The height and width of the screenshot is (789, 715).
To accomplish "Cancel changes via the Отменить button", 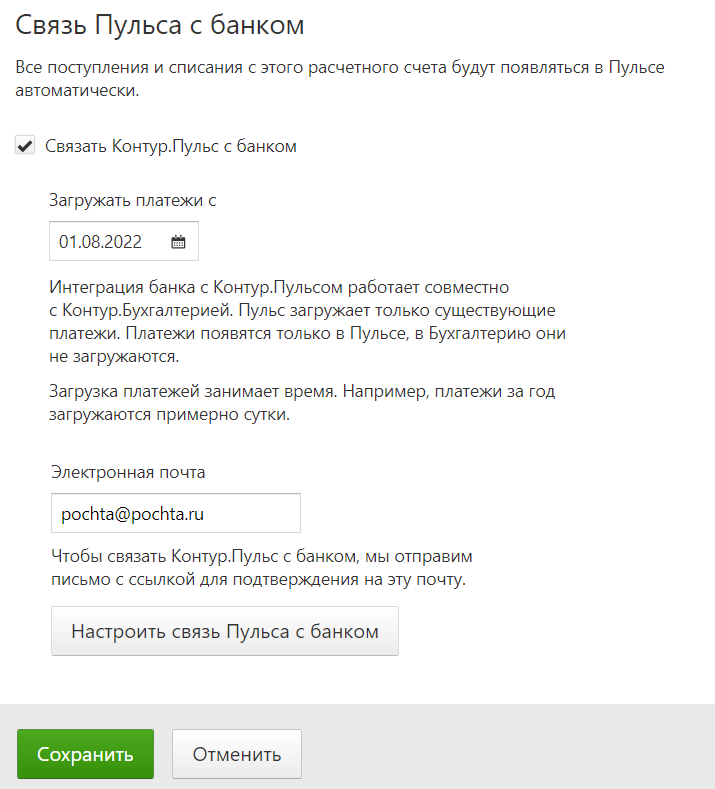I will click(237, 754).
